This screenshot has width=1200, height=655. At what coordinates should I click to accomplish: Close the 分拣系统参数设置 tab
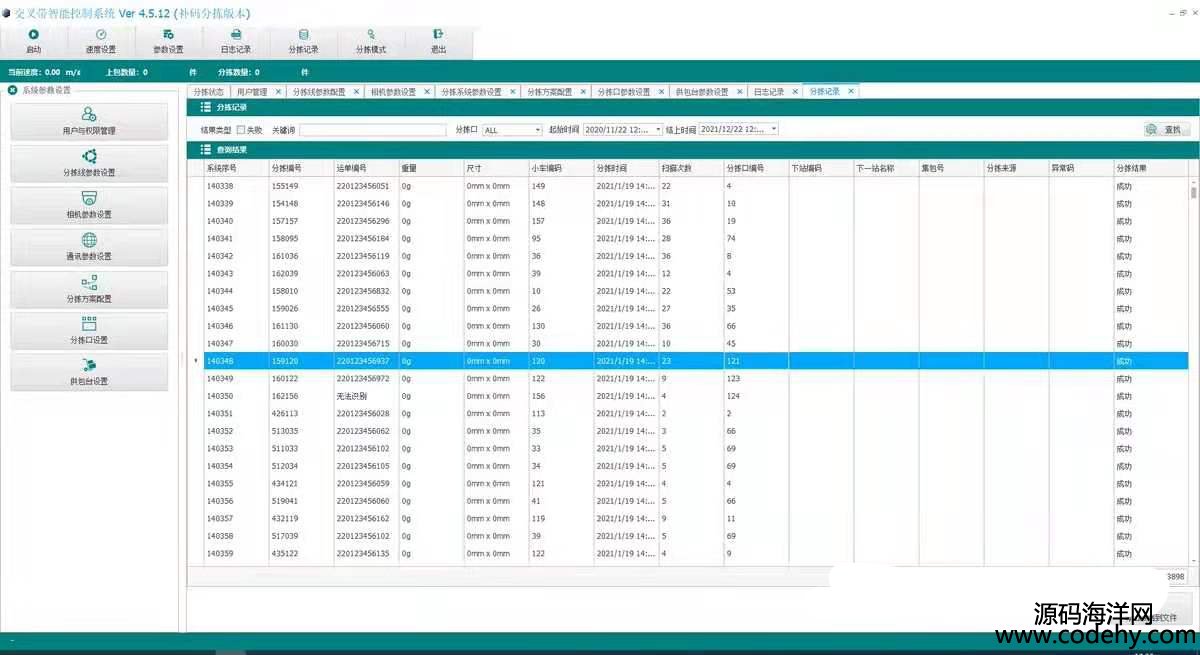click(513, 91)
